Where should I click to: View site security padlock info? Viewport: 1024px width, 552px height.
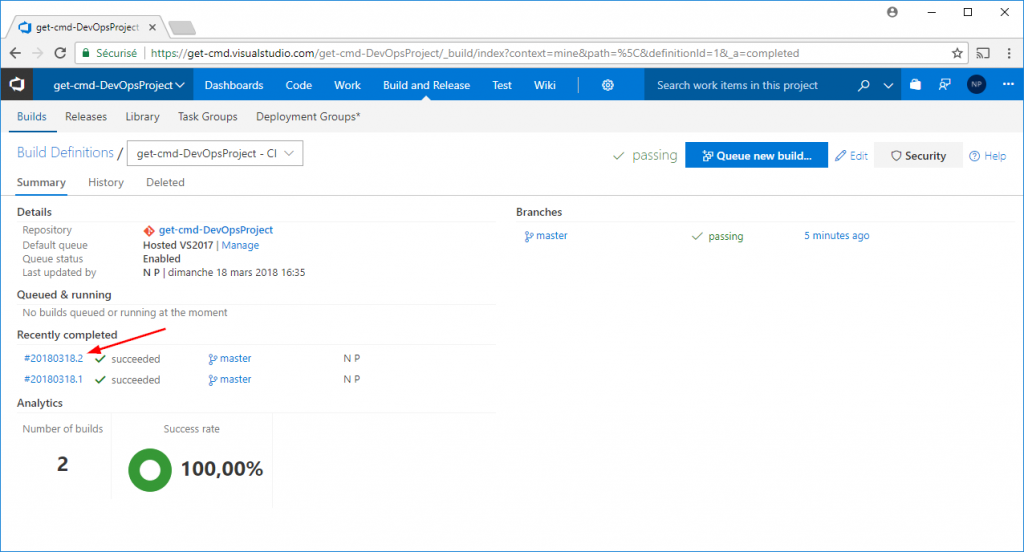pyautogui.click(x=86, y=53)
